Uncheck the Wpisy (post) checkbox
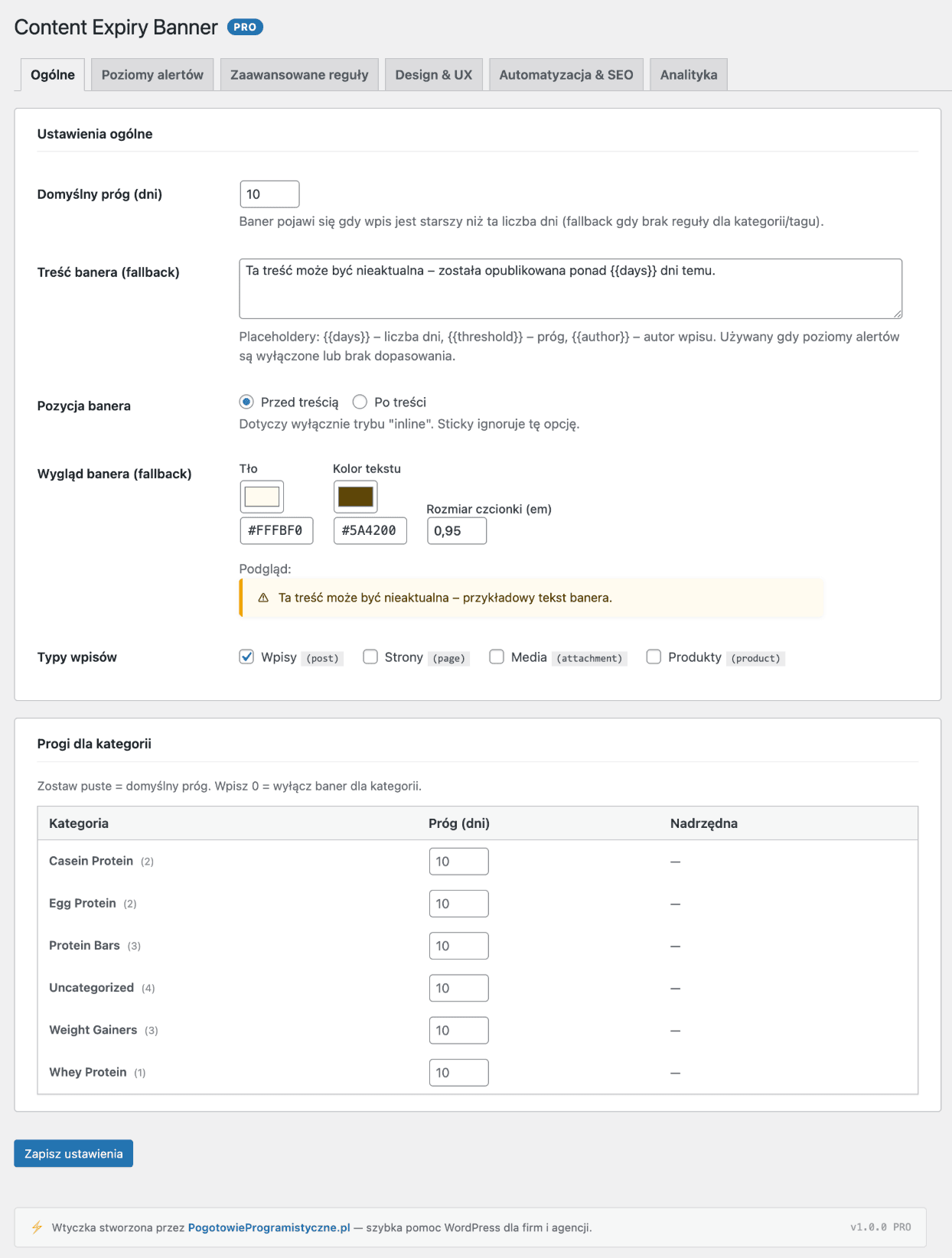 coord(246,657)
